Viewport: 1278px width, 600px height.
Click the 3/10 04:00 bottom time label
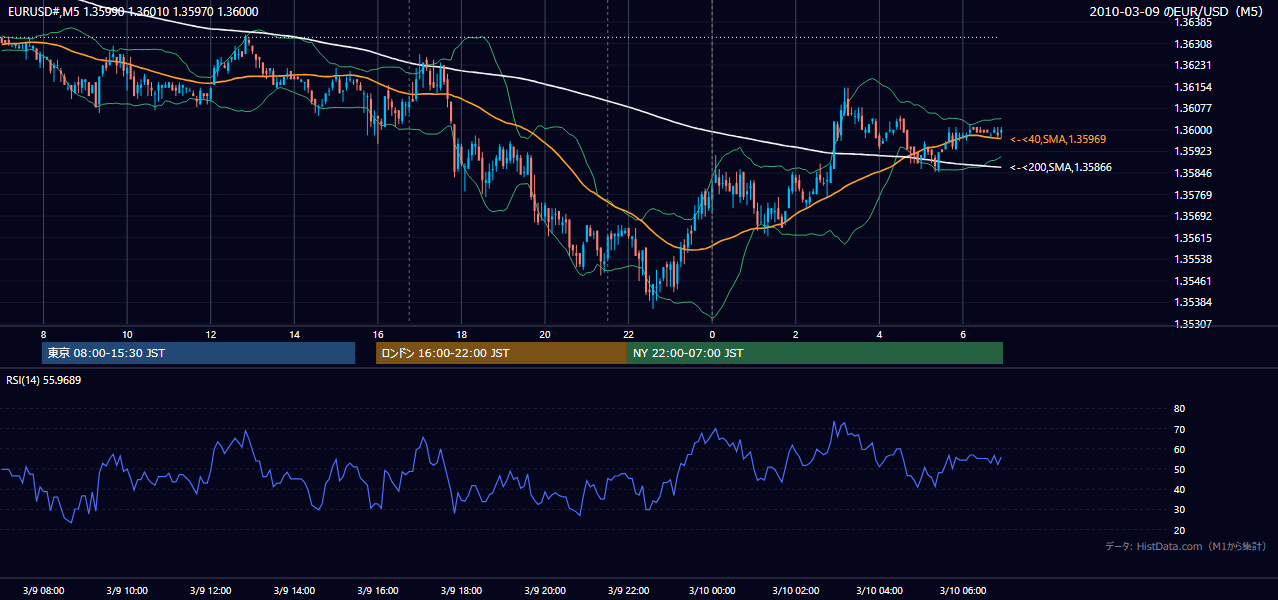[x=879, y=590]
